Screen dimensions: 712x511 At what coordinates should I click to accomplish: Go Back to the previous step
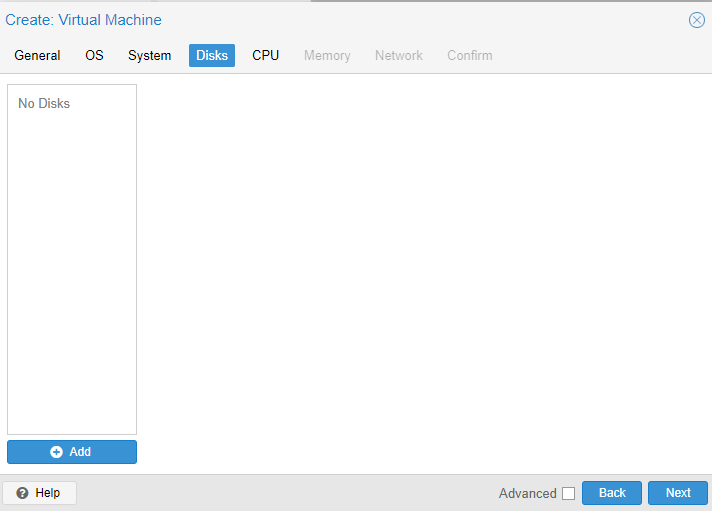[612, 493]
